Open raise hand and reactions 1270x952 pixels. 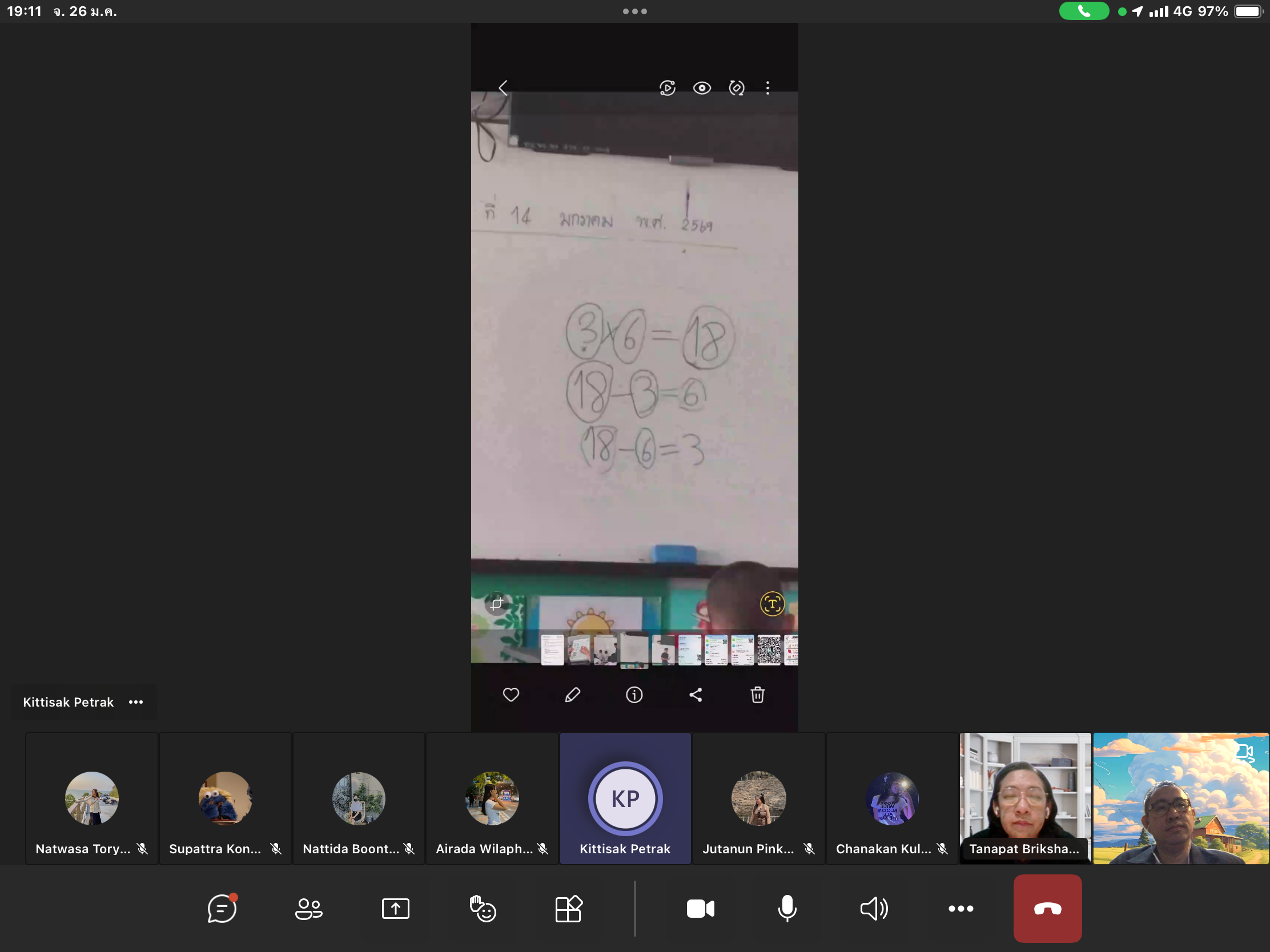(483, 909)
